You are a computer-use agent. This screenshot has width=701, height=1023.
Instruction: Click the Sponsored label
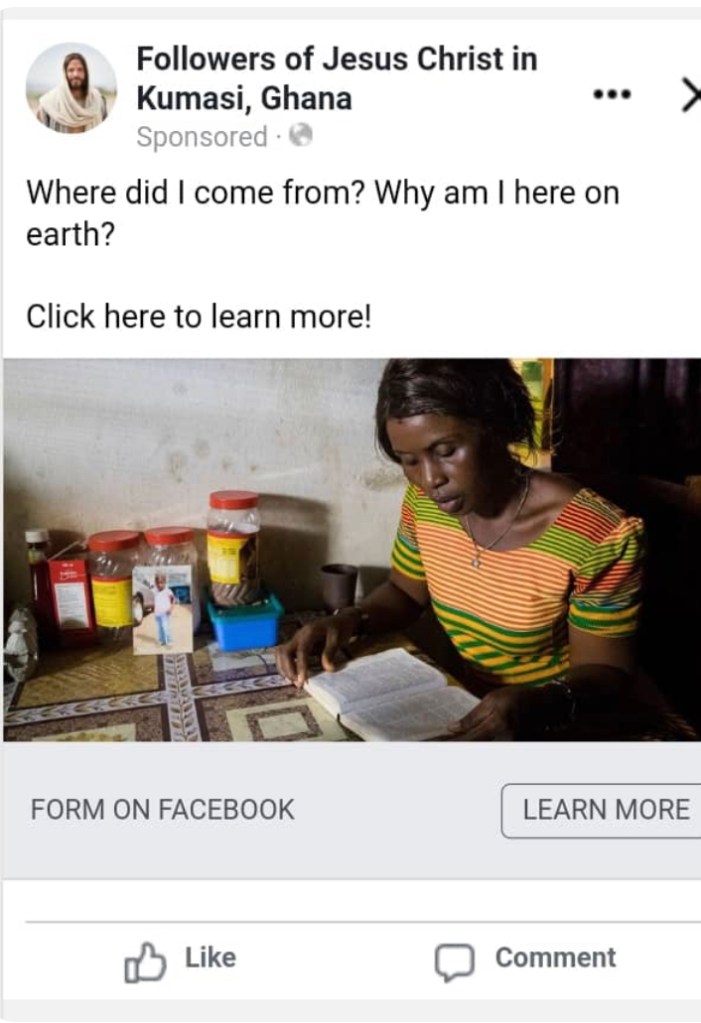tap(202, 137)
